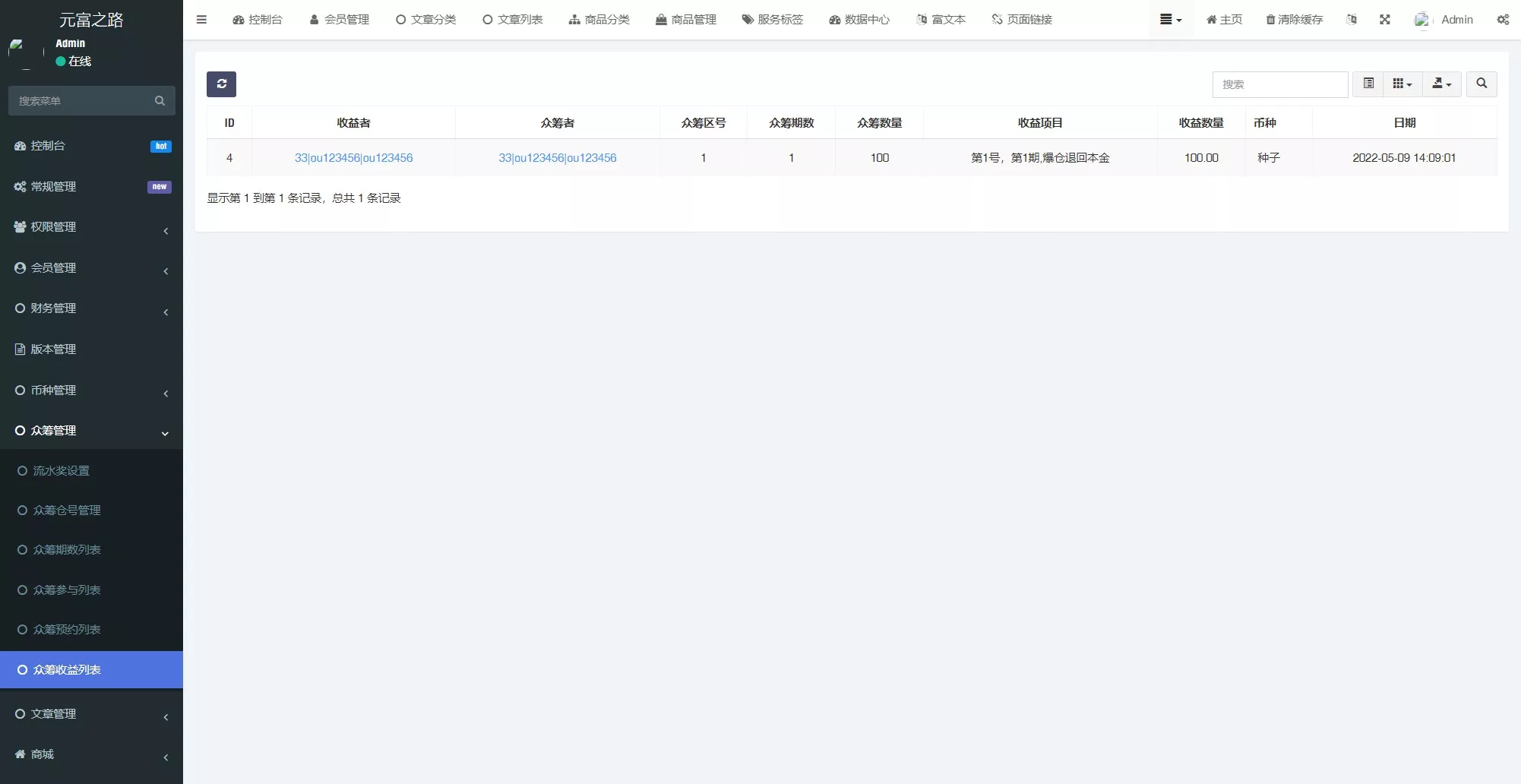
Task: Go to the home page via 主页
Action: tap(1224, 20)
